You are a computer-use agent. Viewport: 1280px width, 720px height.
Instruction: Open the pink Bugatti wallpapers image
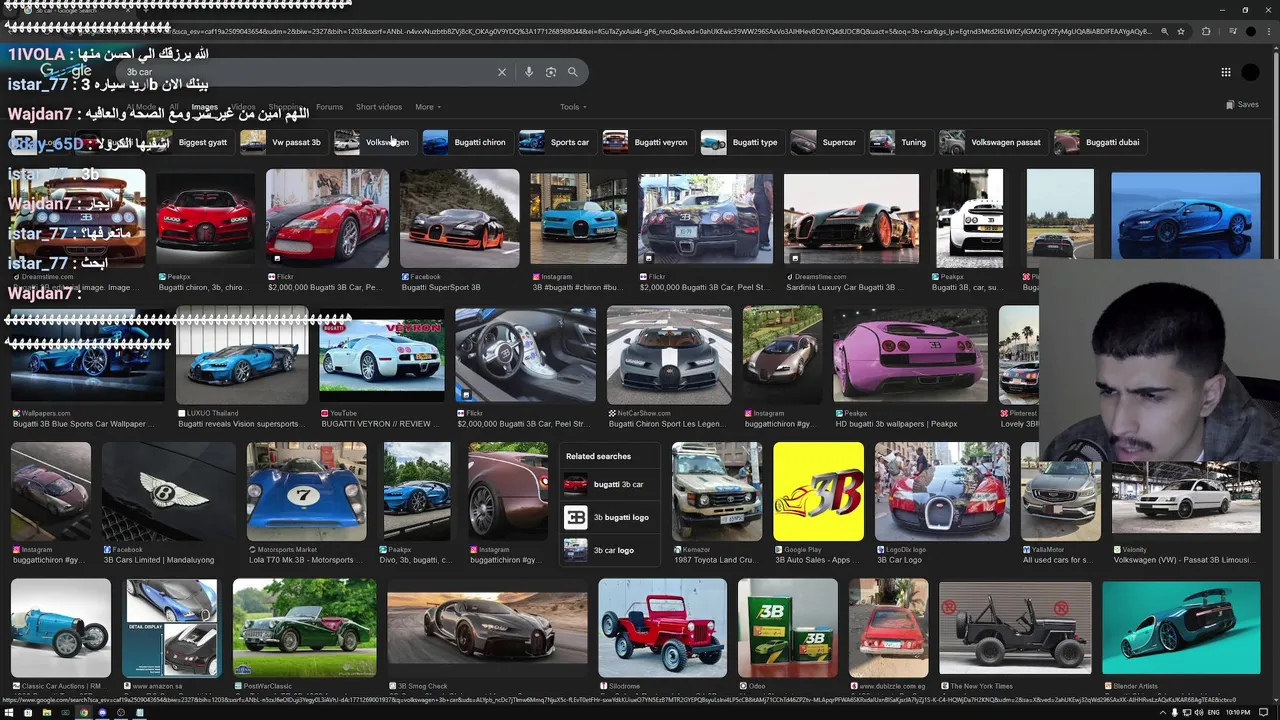910,355
